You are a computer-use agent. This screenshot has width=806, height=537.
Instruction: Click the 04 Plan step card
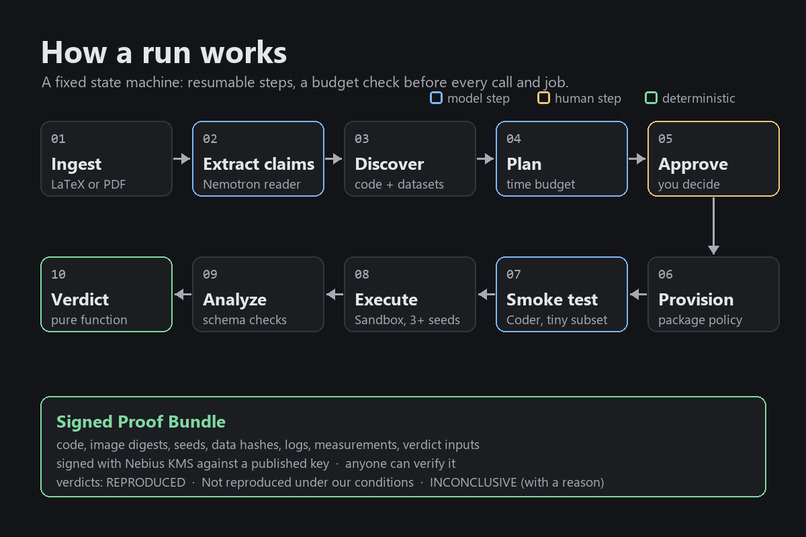[561, 159]
